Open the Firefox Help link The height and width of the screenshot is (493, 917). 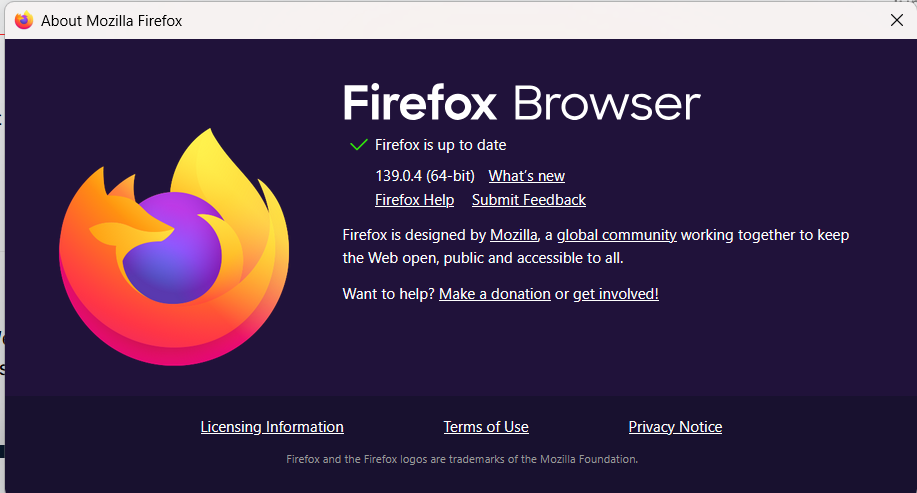click(x=415, y=200)
